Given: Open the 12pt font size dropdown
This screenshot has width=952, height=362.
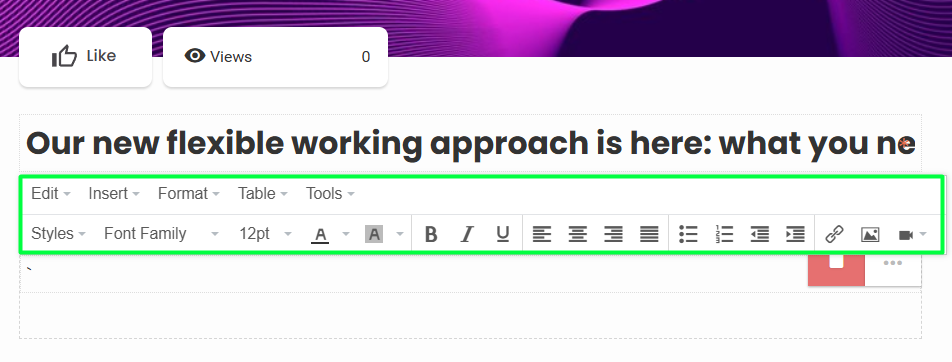Looking at the screenshot, I should pos(265,234).
